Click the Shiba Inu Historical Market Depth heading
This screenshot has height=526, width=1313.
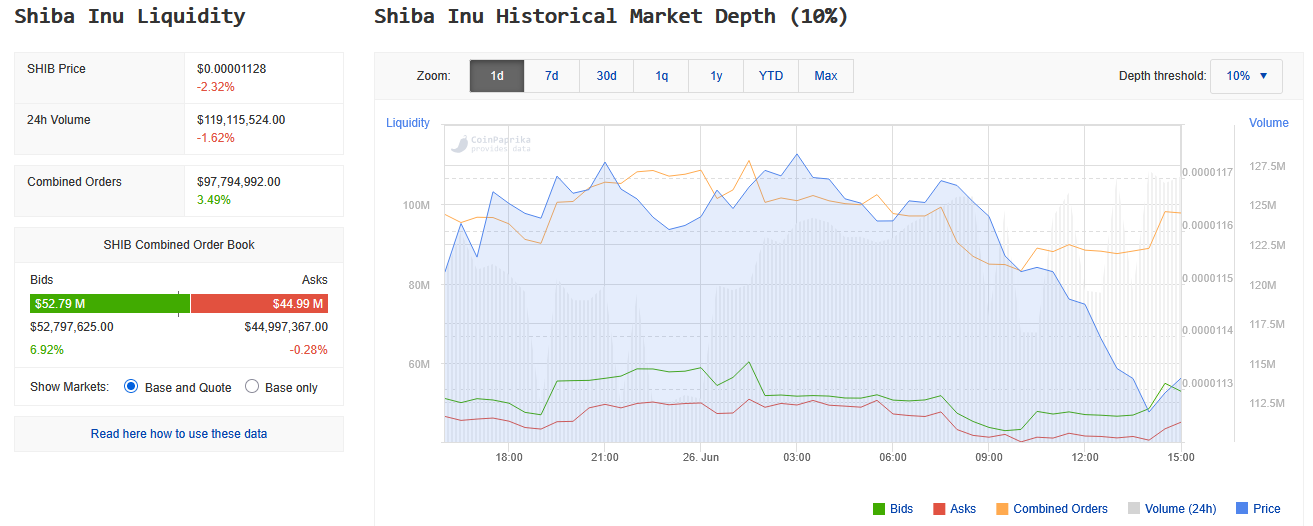(x=611, y=16)
